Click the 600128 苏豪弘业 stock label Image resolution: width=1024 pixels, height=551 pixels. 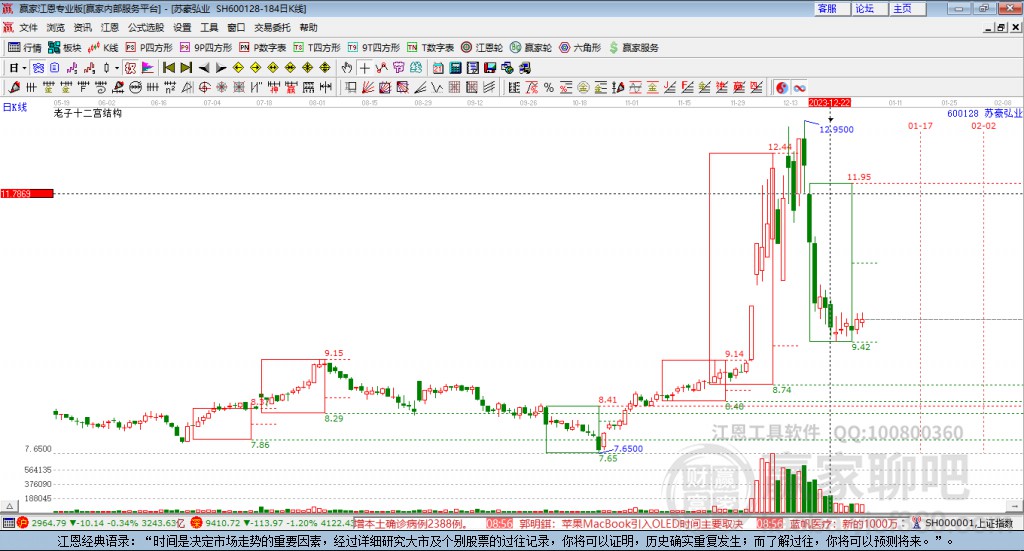[x=985, y=114]
